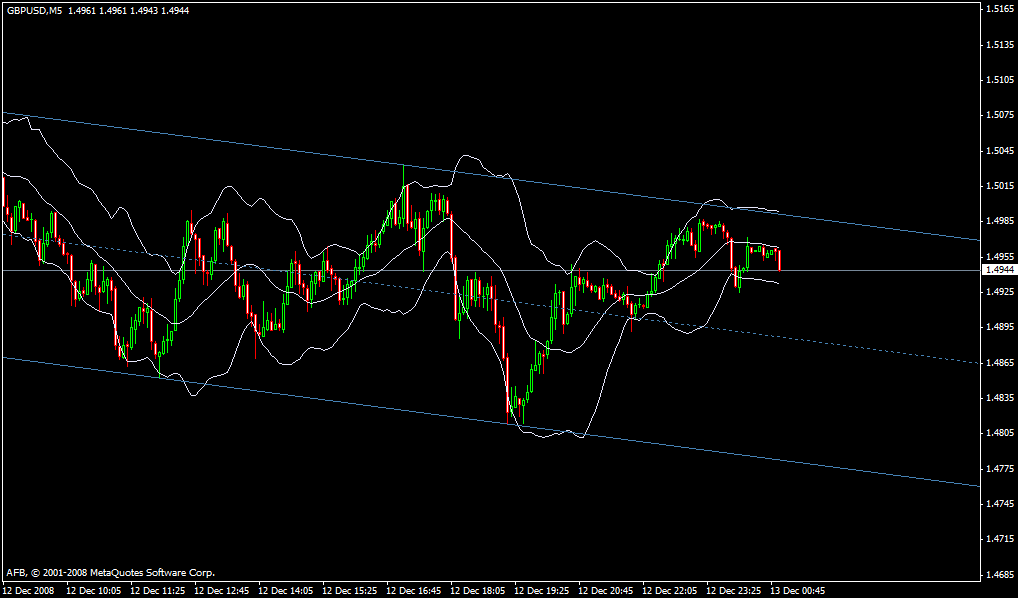1018x598 pixels.
Task: Select the 12 Dec 10:05 time label
Action: tap(93, 590)
